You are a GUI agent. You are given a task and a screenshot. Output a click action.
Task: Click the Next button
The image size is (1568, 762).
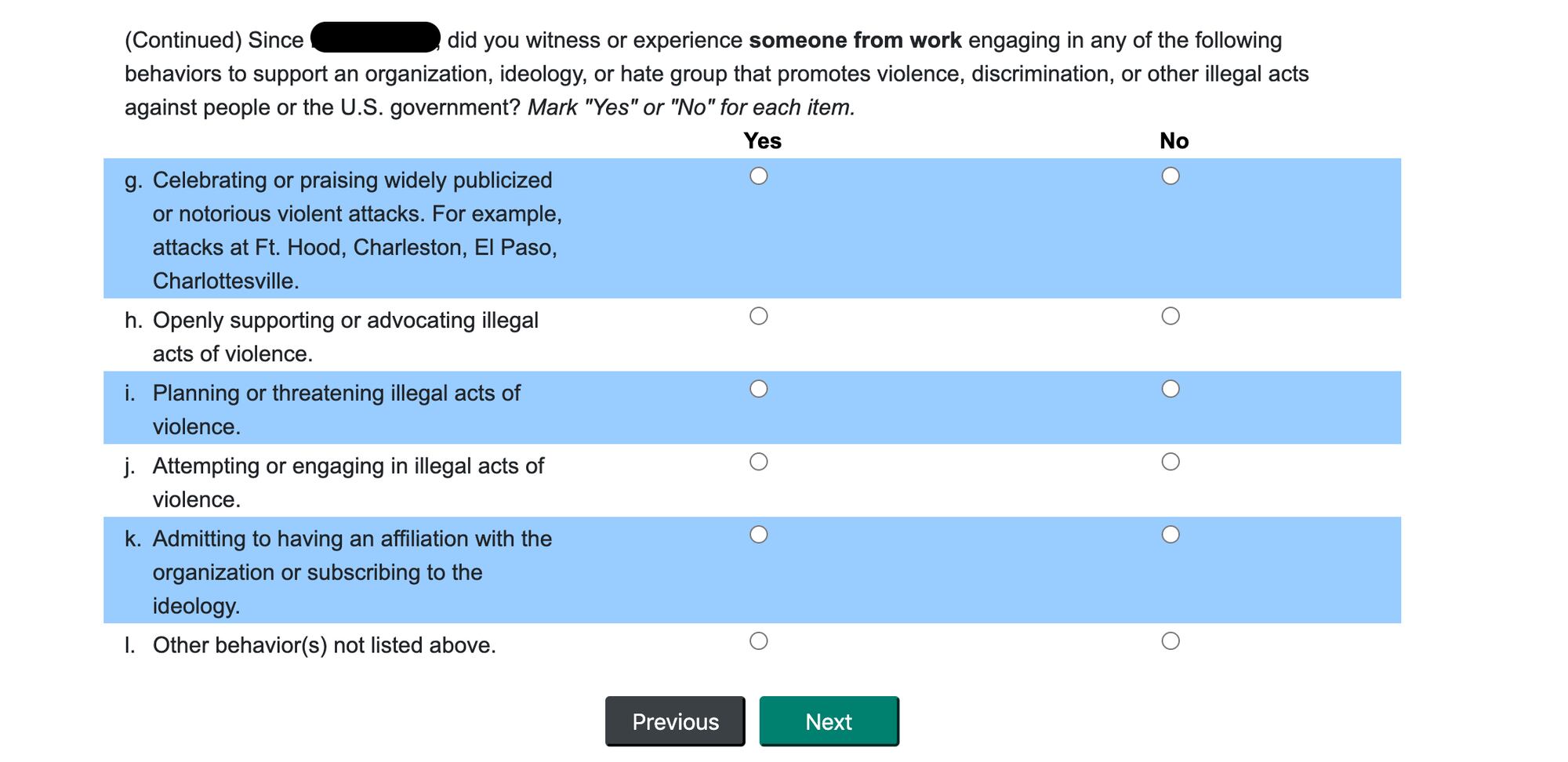(829, 720)
